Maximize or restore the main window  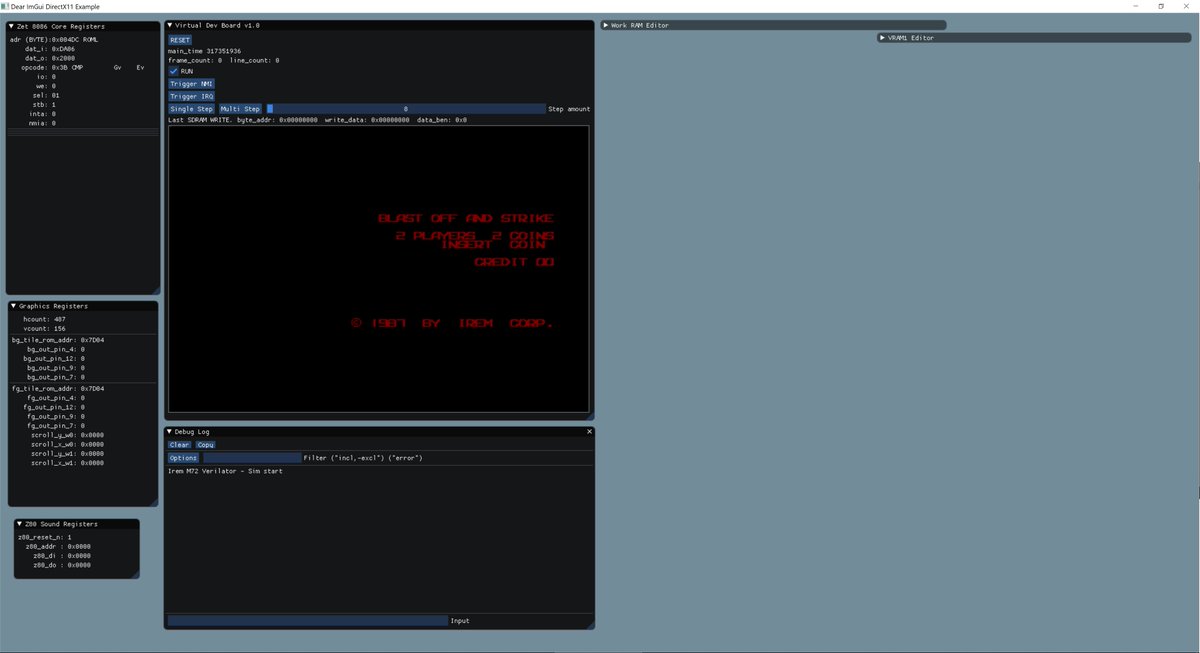pos(1160,6)
